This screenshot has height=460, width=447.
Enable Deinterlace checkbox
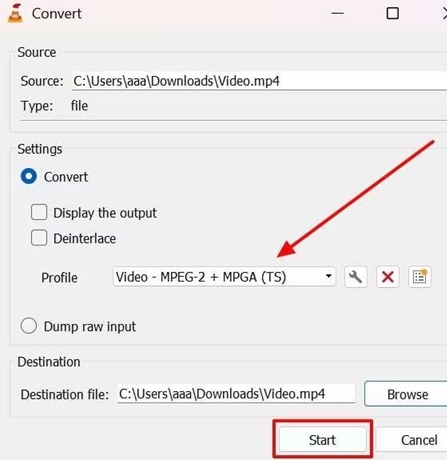point(39,238)
